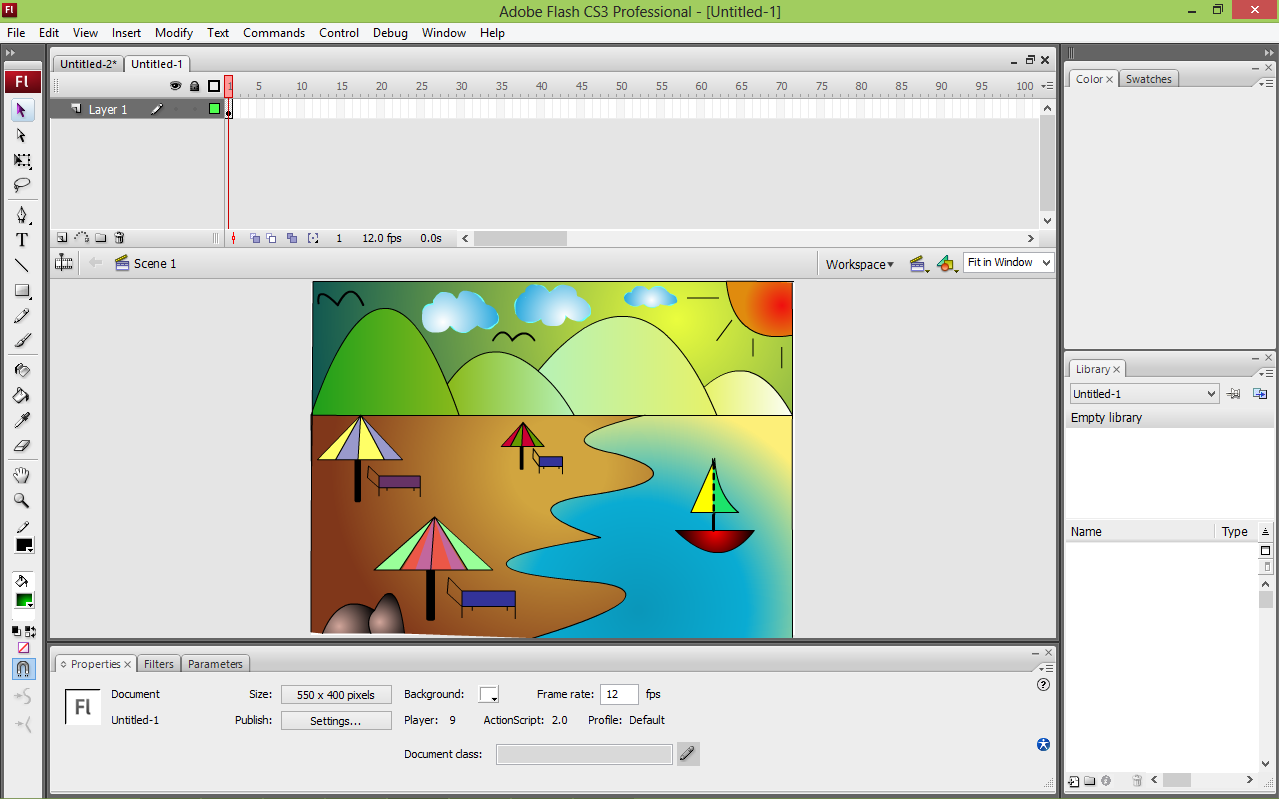1279x799 pixels.
Task: Select the Paint Bucket tool
Action: point(22,395)
